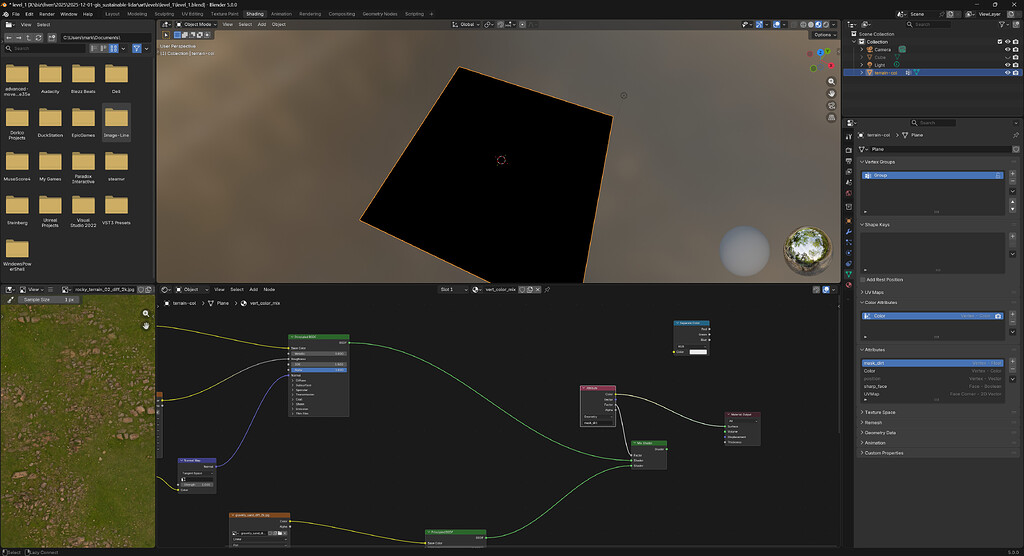The width and height of the screenshot is (1024, 556).
Task: Select the viewport zoom magnifier gizmo
Action: pos(831,82)
